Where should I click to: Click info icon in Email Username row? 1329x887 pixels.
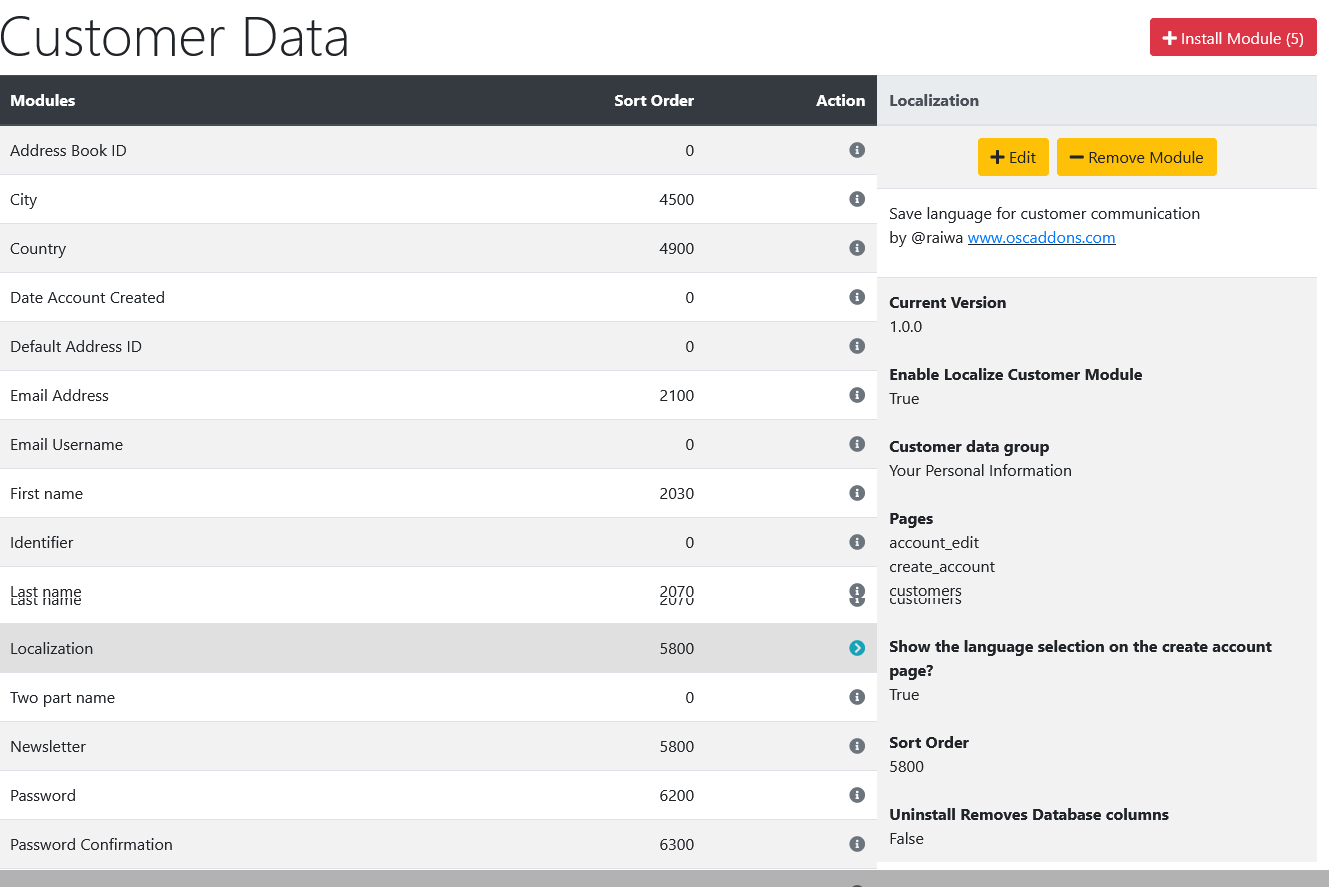click(857, 444)
